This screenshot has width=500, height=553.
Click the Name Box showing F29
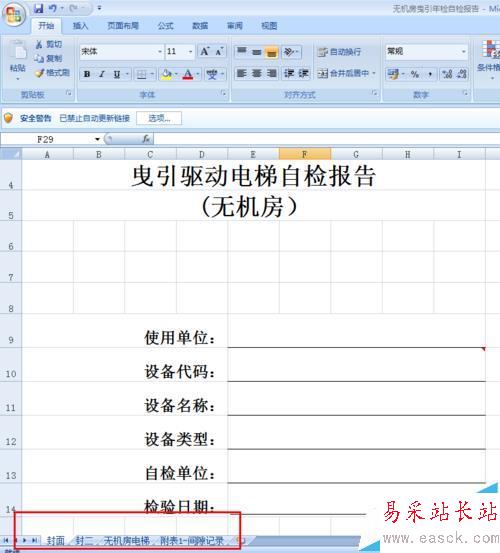tap(45, 140)
